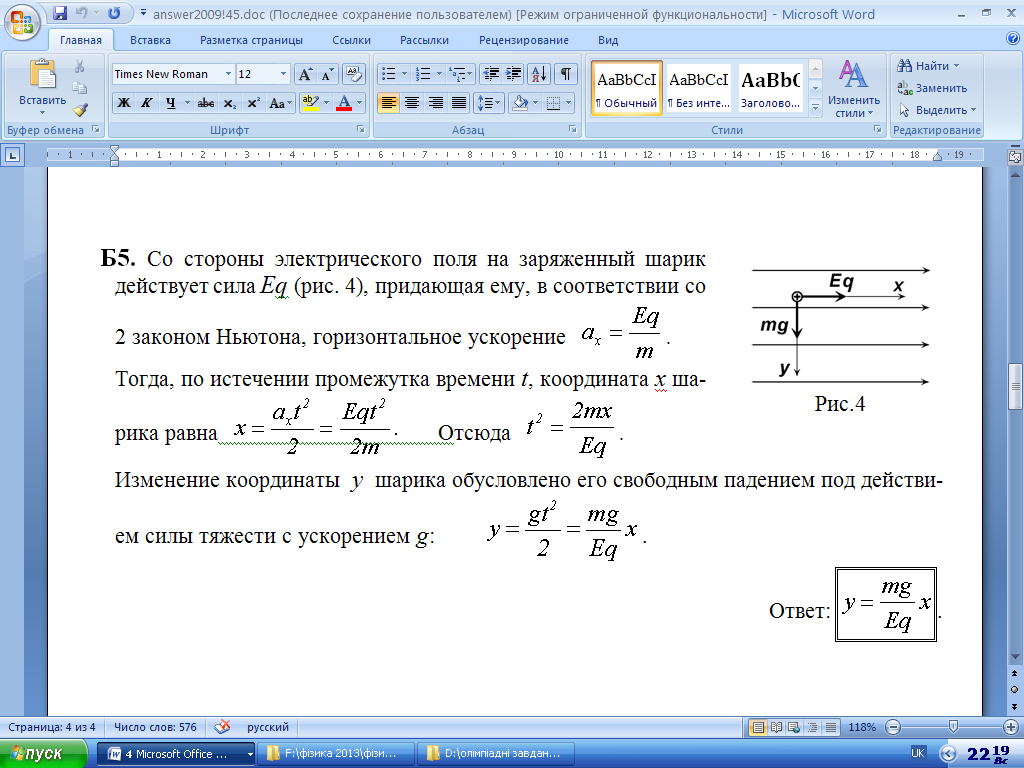Sort text А-Я button
The width and height of the screenshot is (1024, 768).
coord(539,74)
